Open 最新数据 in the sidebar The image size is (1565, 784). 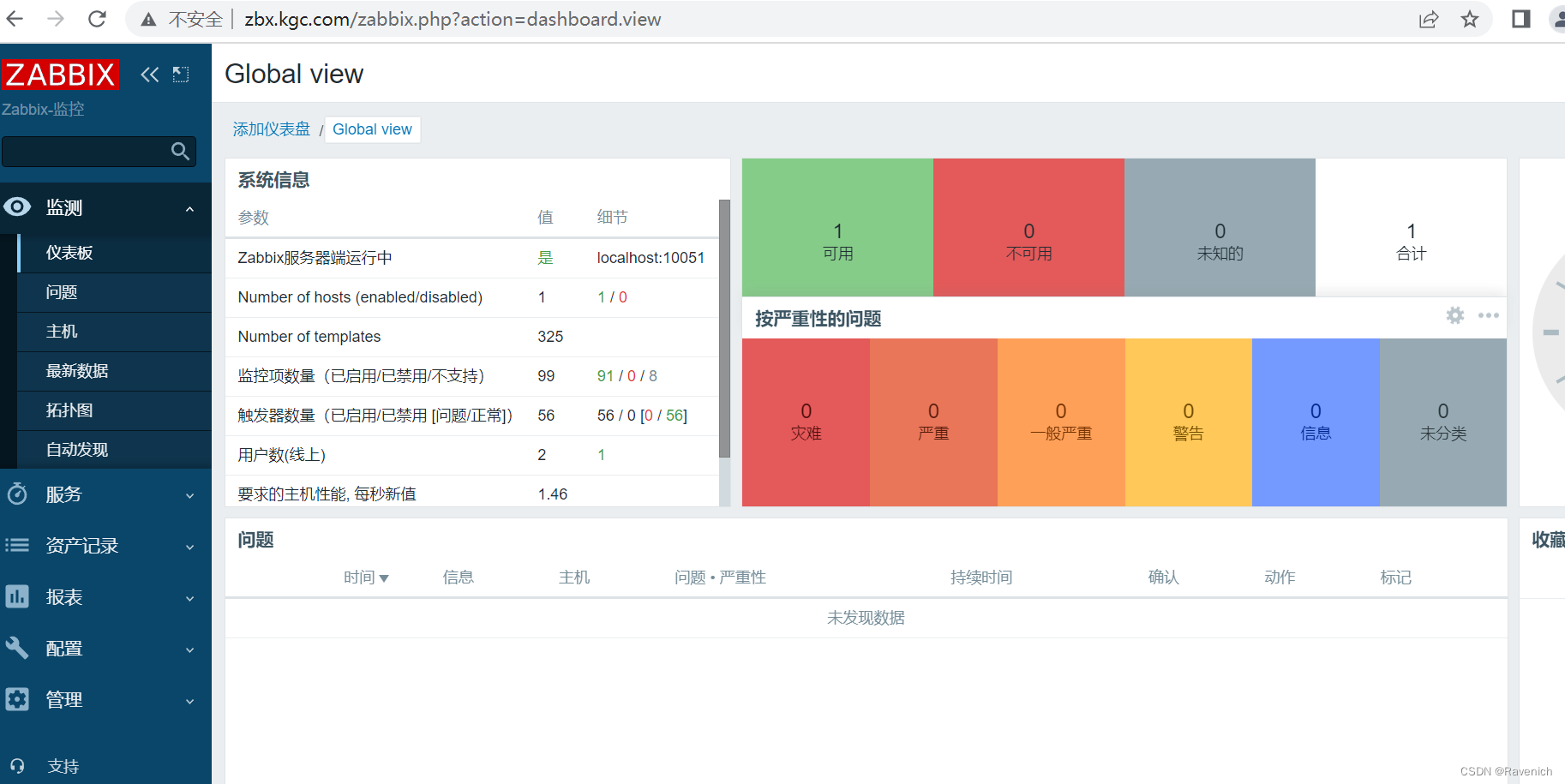click(114, 371)
